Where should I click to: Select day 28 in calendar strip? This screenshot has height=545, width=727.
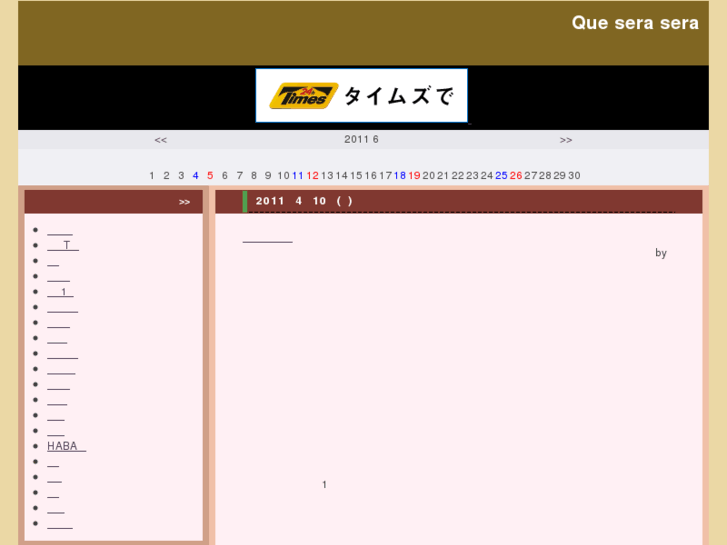tap(545, 176)
